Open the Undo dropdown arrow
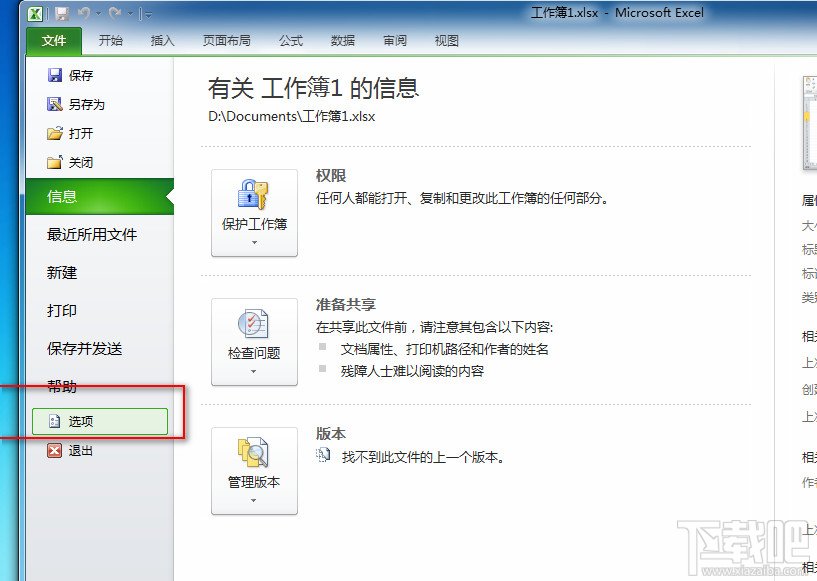This screenshot has width=817, height=581. (x=99, y=14)
